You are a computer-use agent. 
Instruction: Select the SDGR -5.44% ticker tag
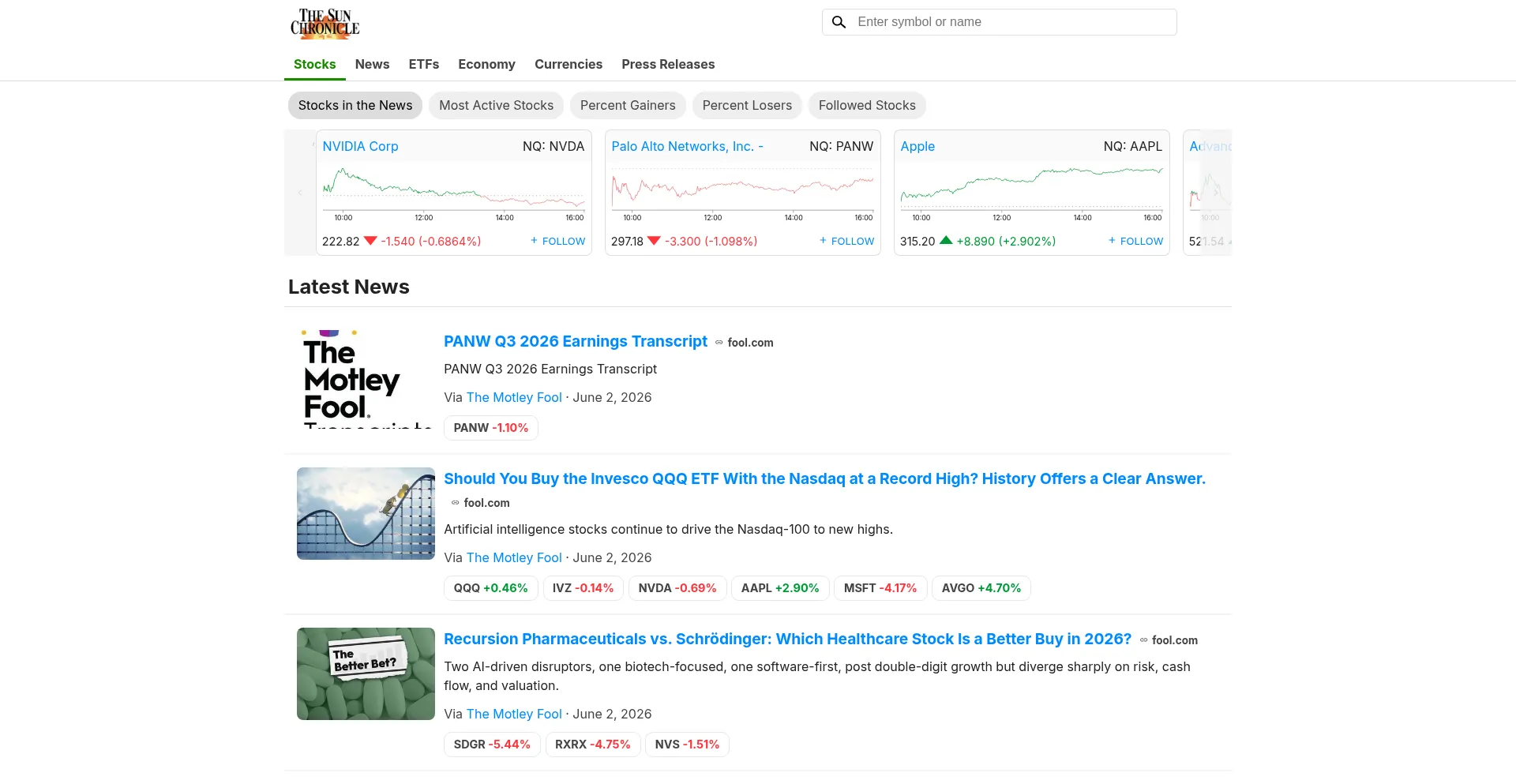pyautogui.click(x=492, y=745)
